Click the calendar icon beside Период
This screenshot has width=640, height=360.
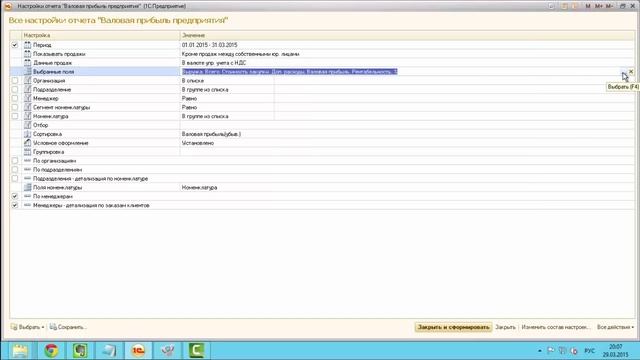tap(27, 45)
